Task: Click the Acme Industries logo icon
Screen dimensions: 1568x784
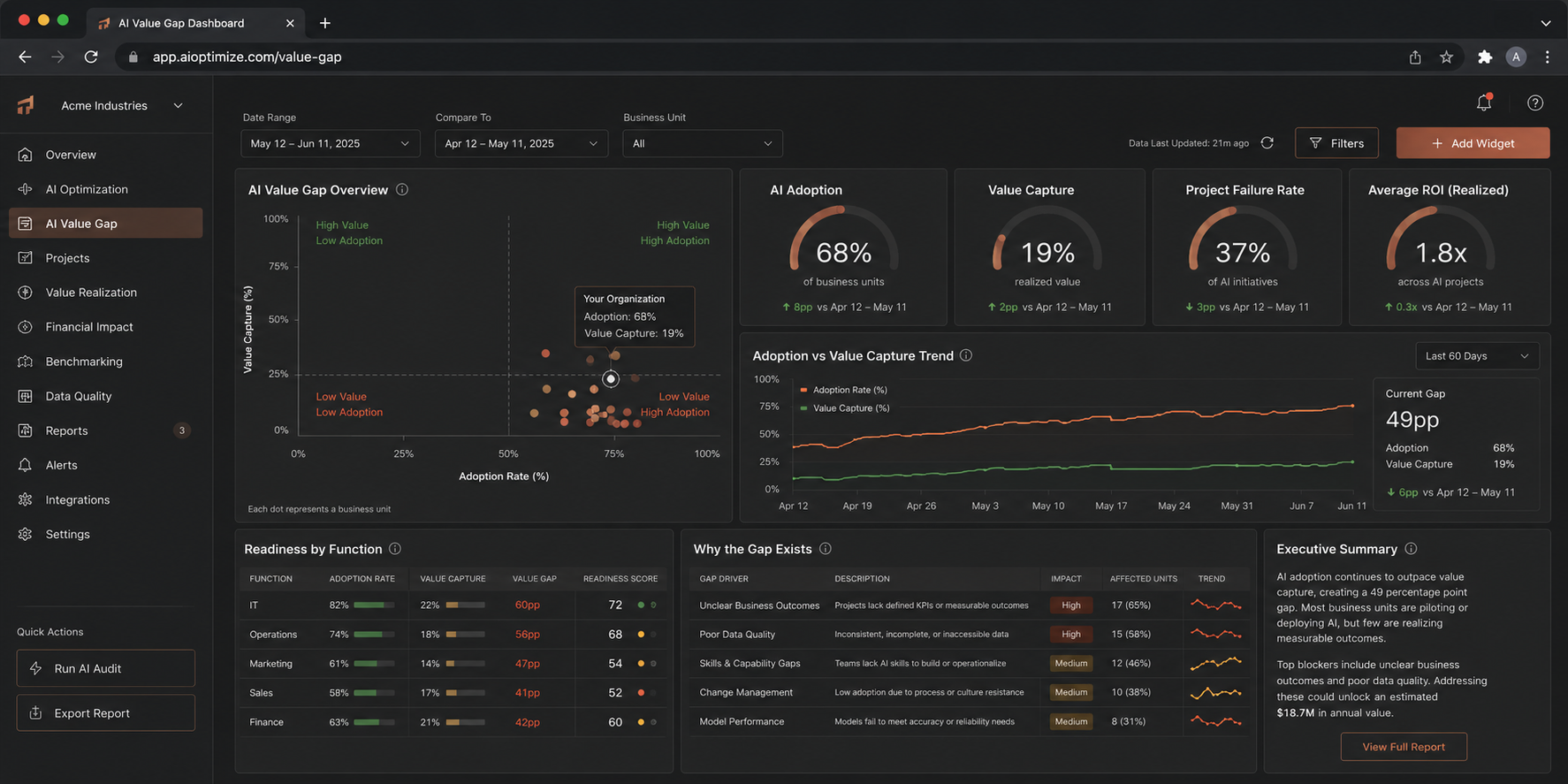Action: pos(26,105)
